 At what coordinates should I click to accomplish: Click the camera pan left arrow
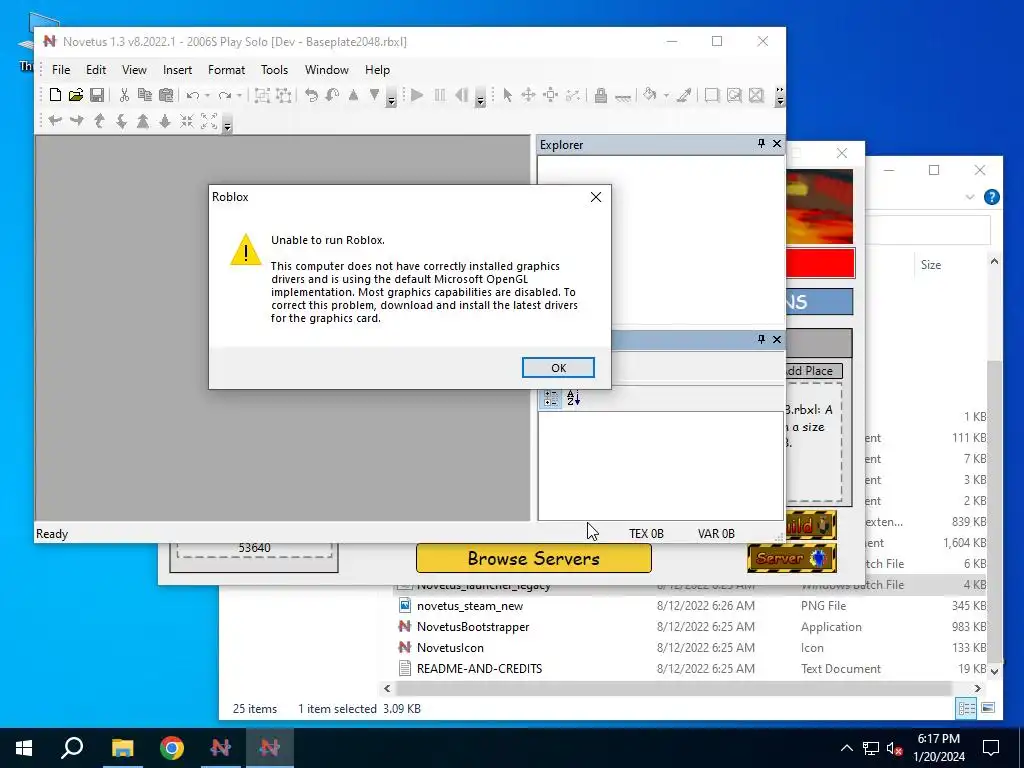56,121
